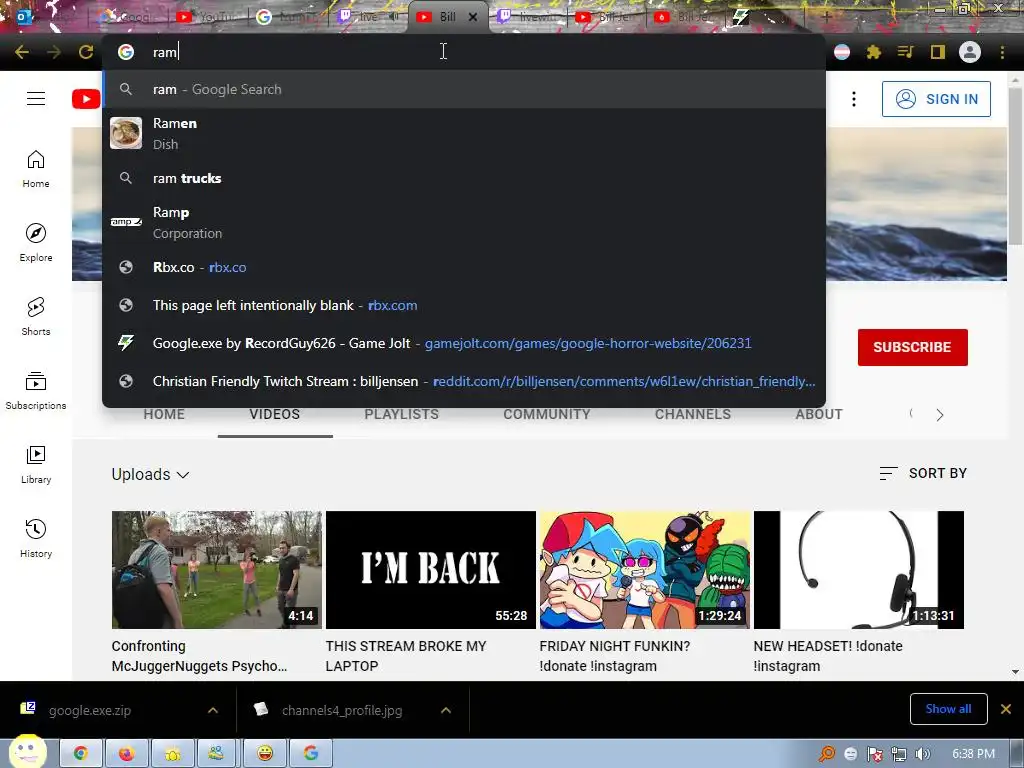
Task: Open the Chrome three-dot menu
Action: pyautogui.click(x=1002, y=52)
